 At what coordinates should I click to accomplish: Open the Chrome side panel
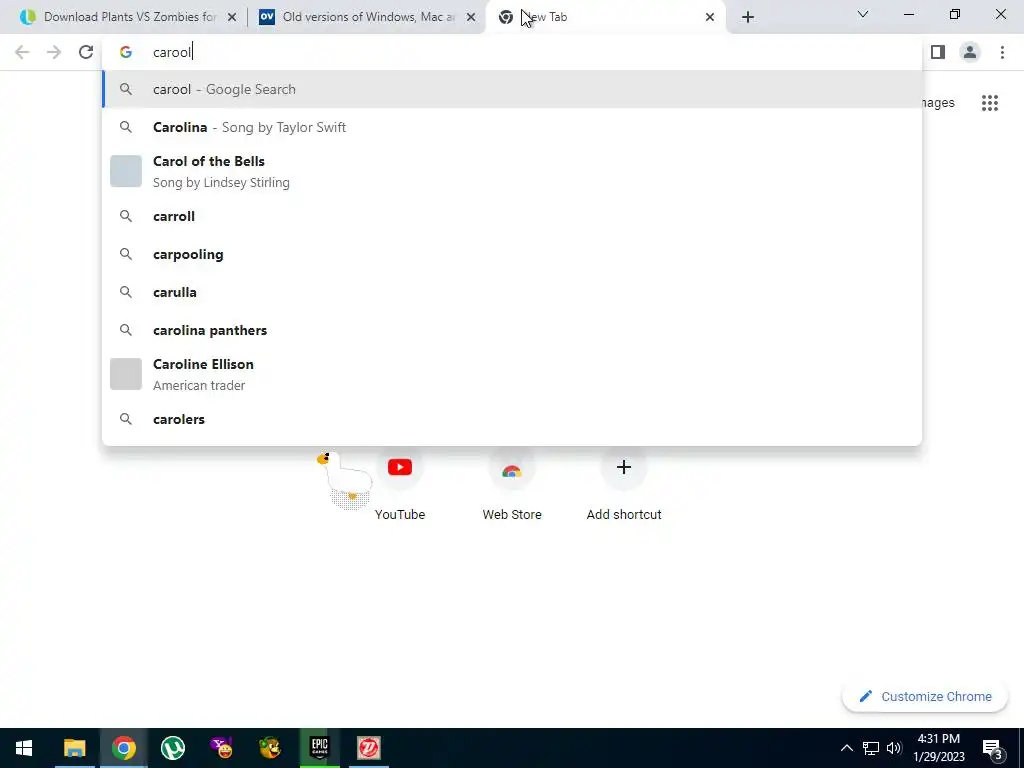pyautogui.click(x=938, y=52)
